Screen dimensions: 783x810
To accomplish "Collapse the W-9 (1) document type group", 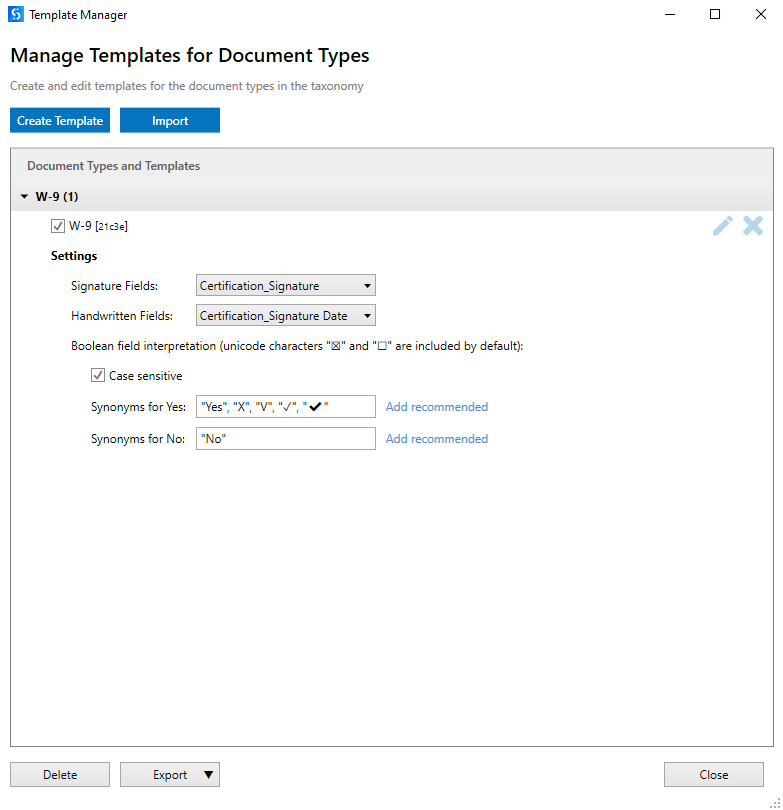I will point(24,197).
